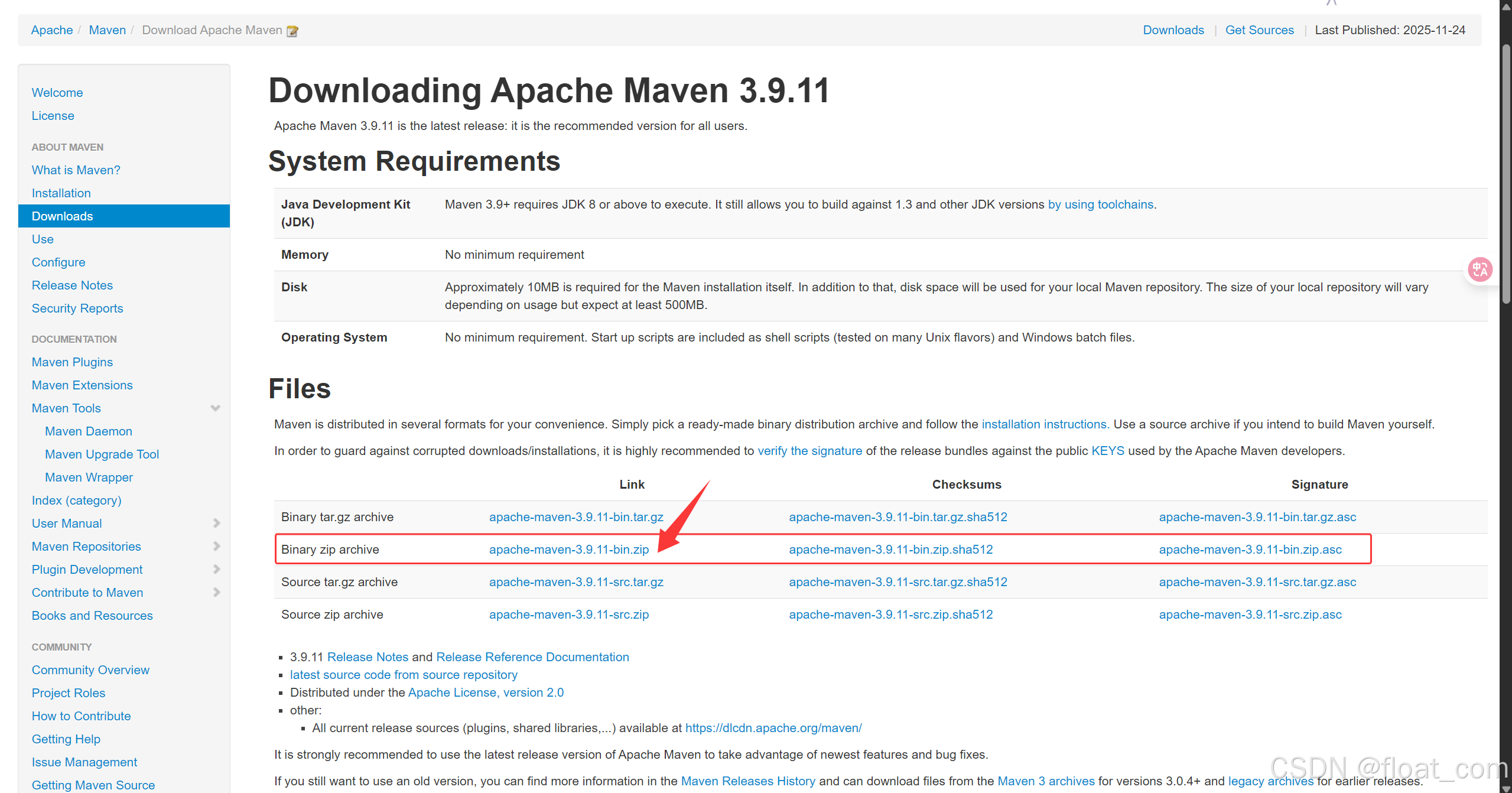
Task: Expand Contribute to Maven arrow
Action: [216, 593]
